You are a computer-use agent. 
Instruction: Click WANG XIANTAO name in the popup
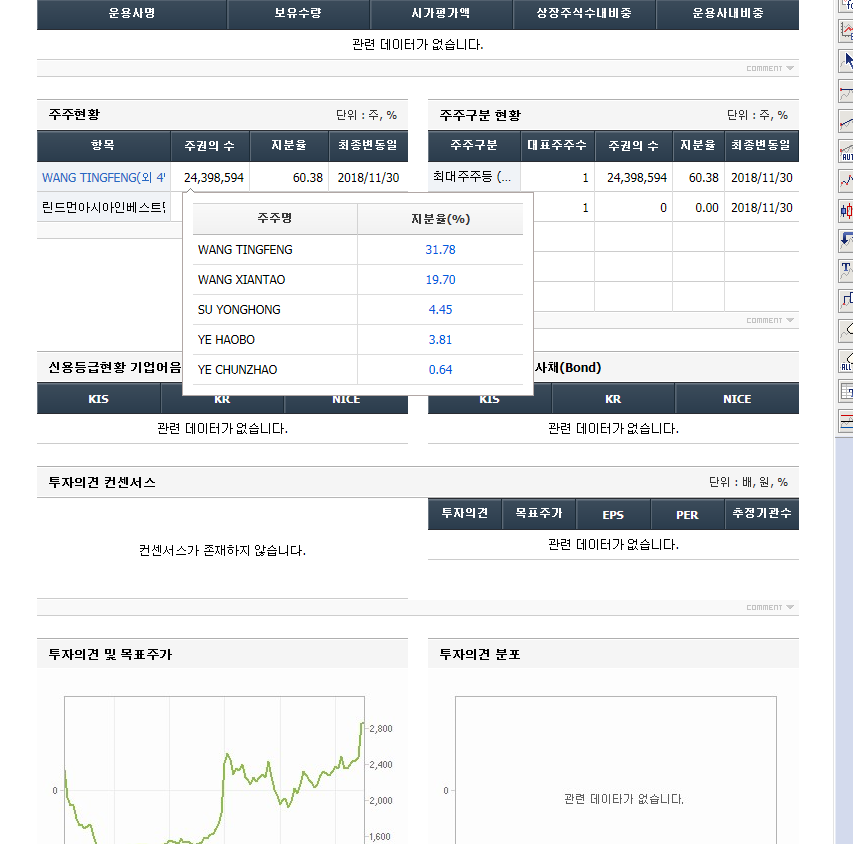click(x=241, y=280)
